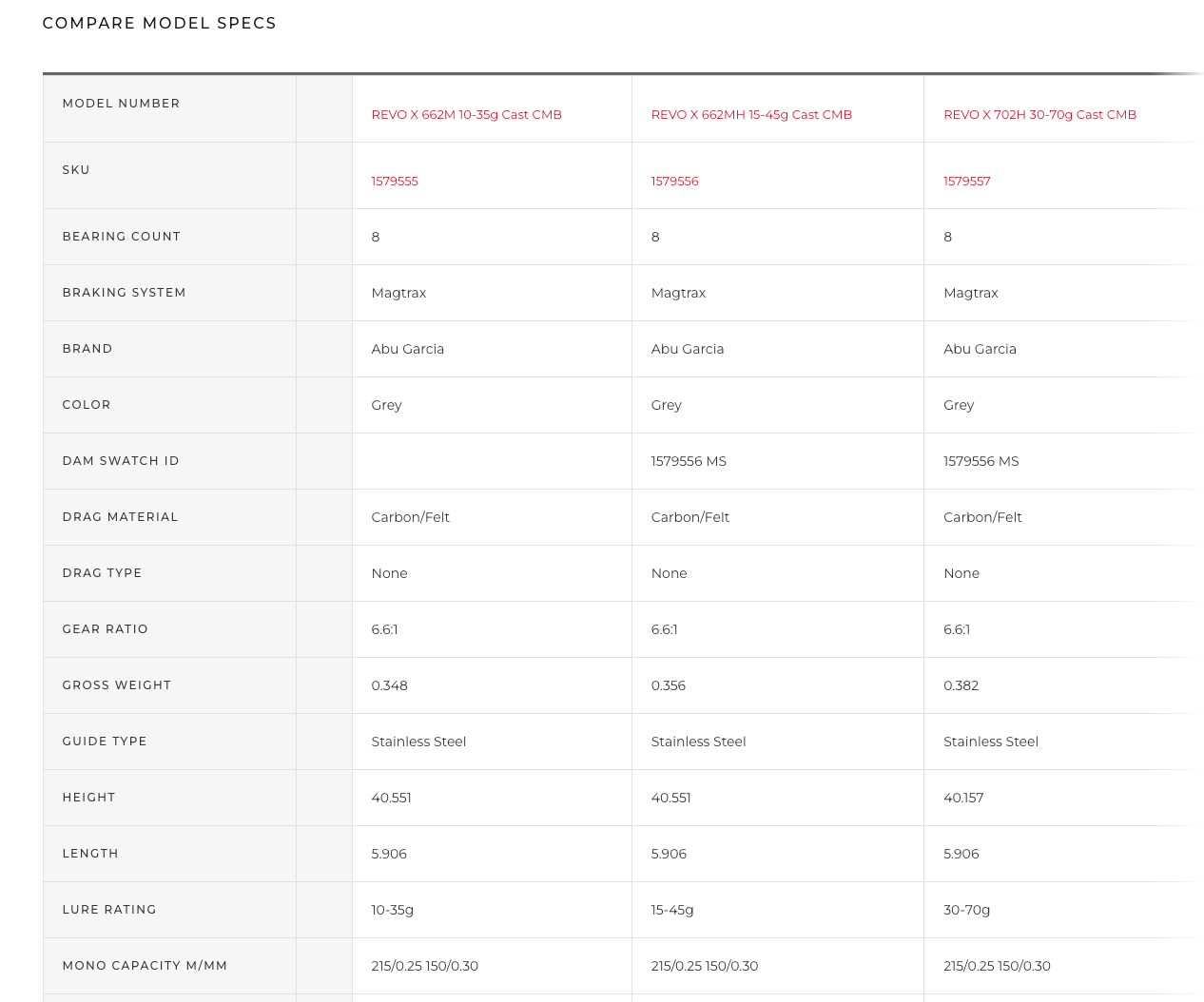The width and height of the screenshot is (1204, 1002).
Task: Open the REVO X 662M 10-35g model link
Action: (x=466, y=115)
